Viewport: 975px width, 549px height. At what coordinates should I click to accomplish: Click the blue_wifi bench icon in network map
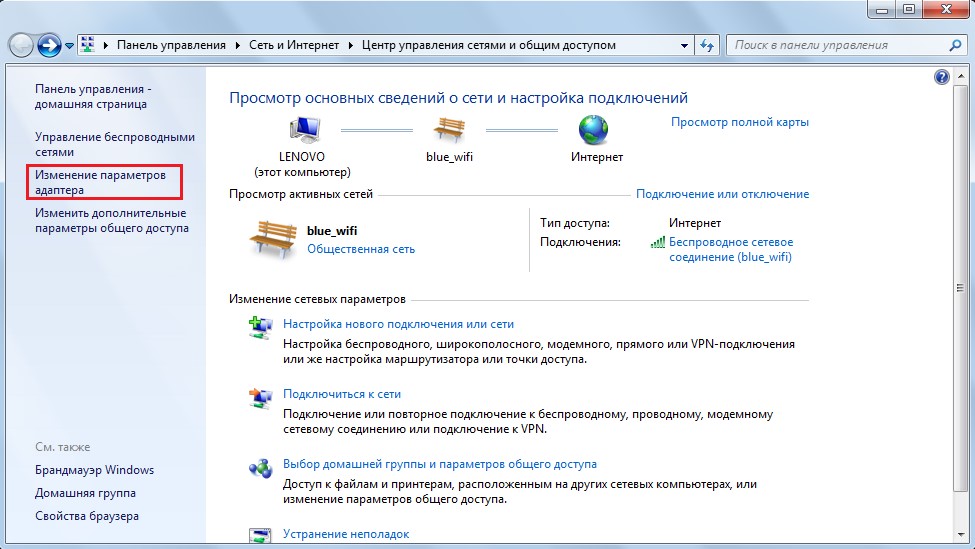pyautogui.click(x=448, y=130)
